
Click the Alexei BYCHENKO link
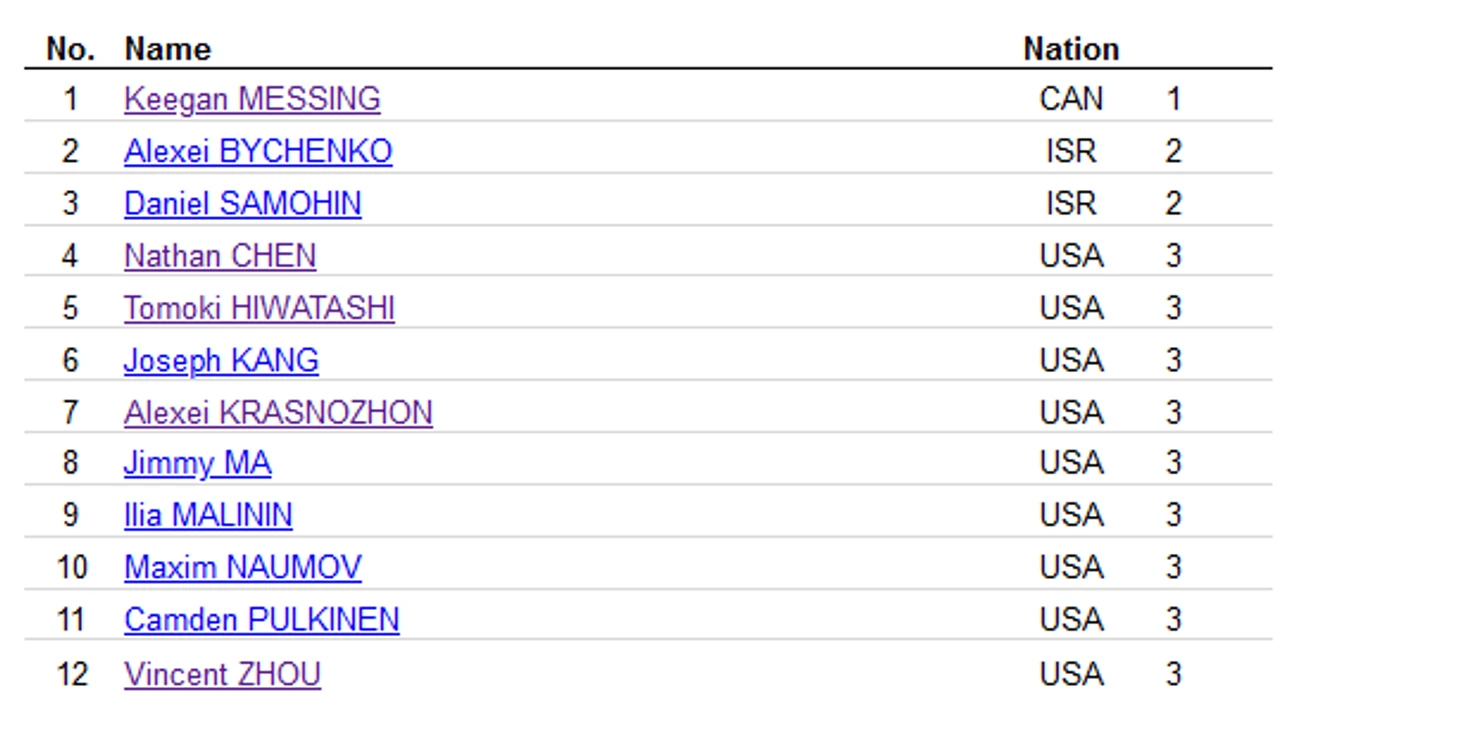tap(258, 151)
